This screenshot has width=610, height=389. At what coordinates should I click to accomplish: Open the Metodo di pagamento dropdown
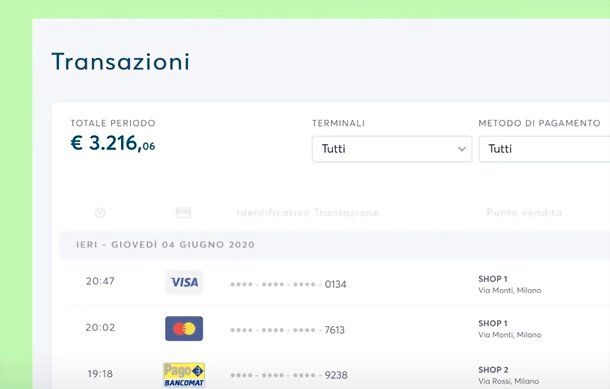(544, 149)
